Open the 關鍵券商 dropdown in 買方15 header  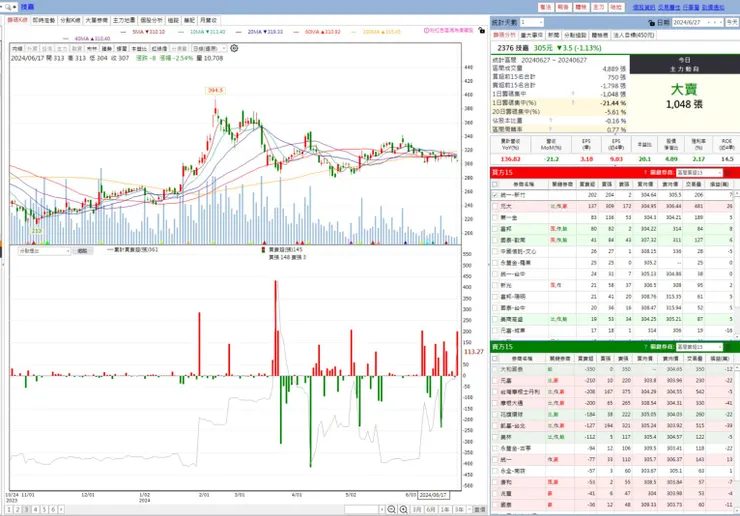pos(699,173)
